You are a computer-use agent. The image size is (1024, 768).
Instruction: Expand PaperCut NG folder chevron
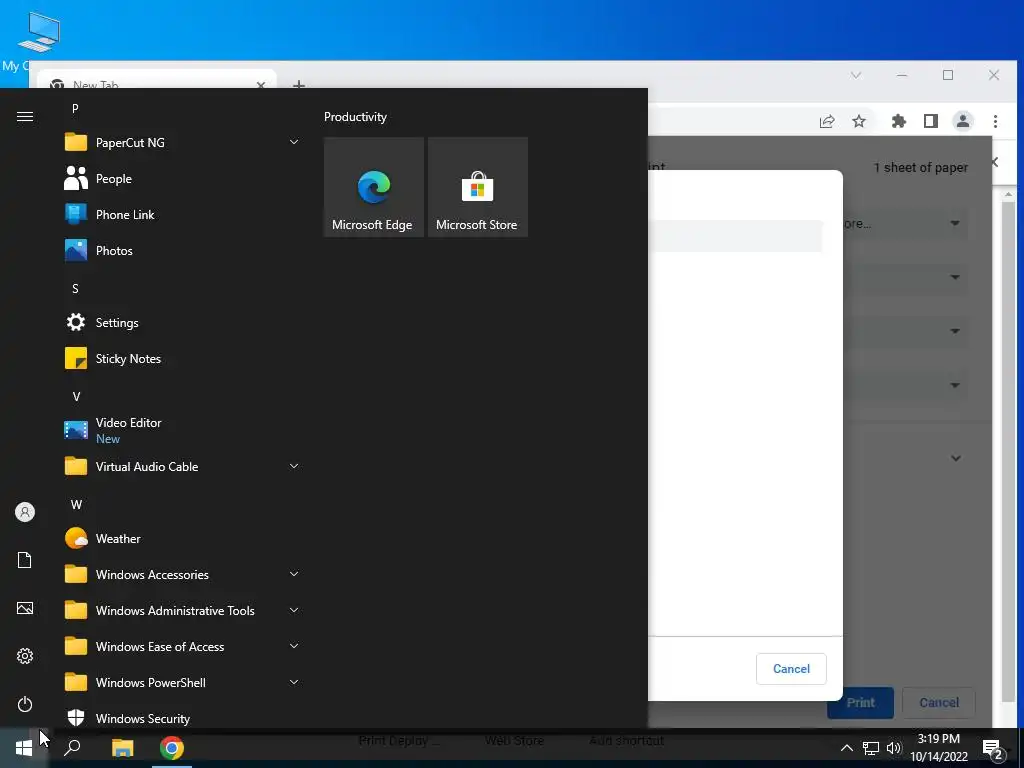click(294, 142)
